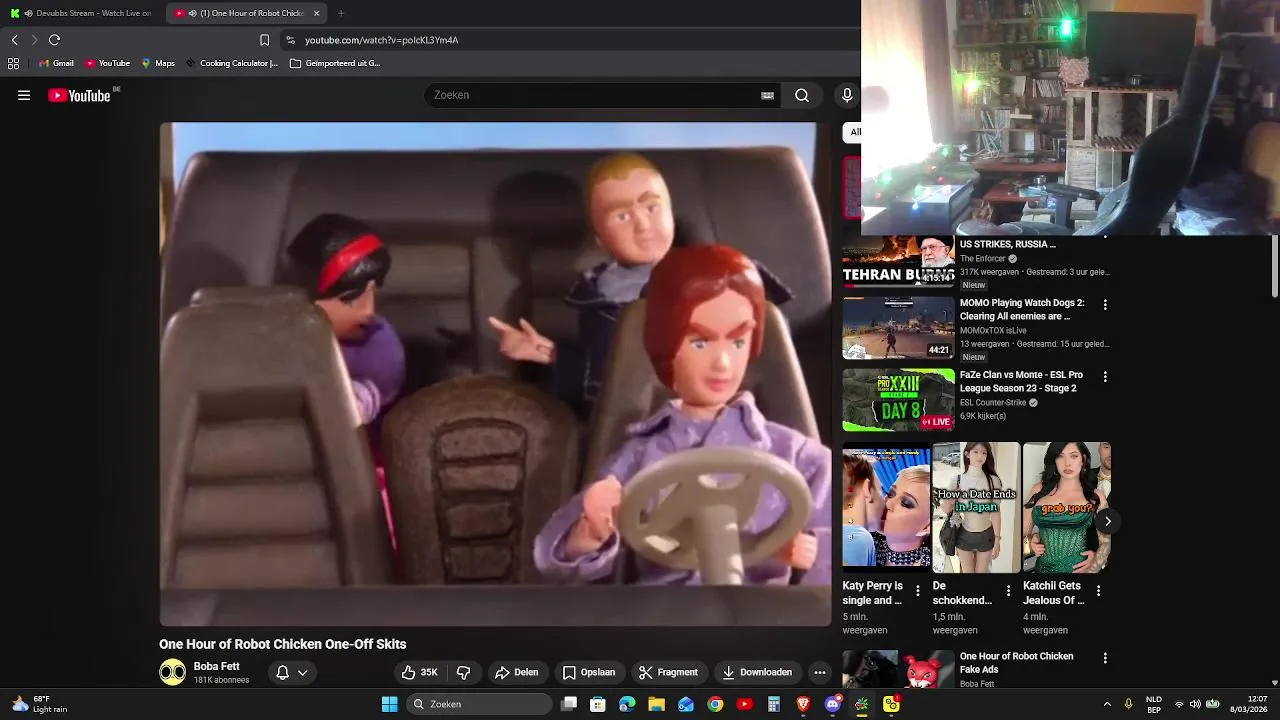Open the FaZe Clan vs Monte live thumbnail

coord(899,400)
